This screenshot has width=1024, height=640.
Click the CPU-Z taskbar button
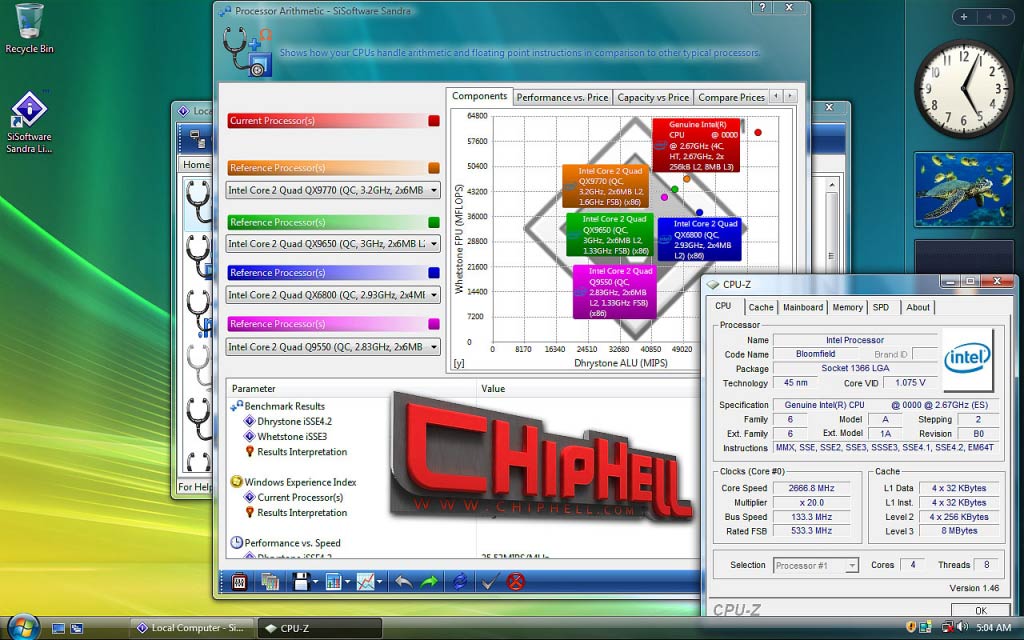coord(319,628)
